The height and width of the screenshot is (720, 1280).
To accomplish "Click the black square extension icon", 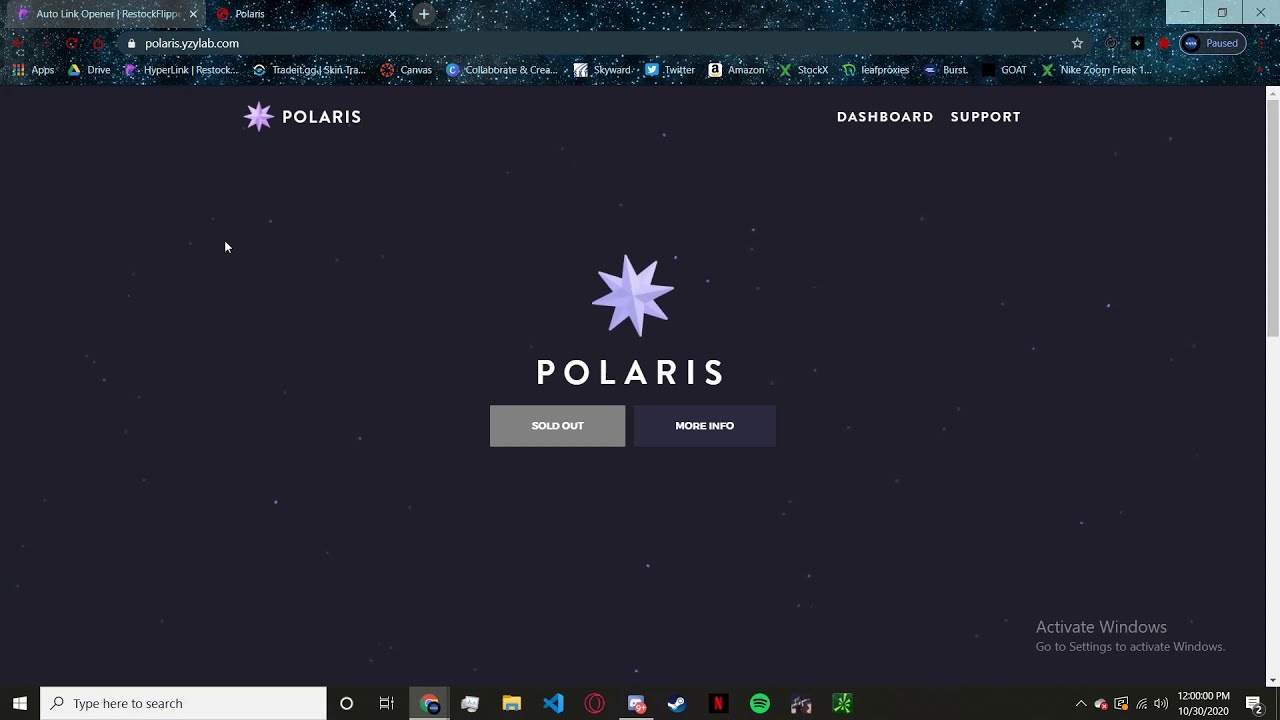I will pos(1137,43).
